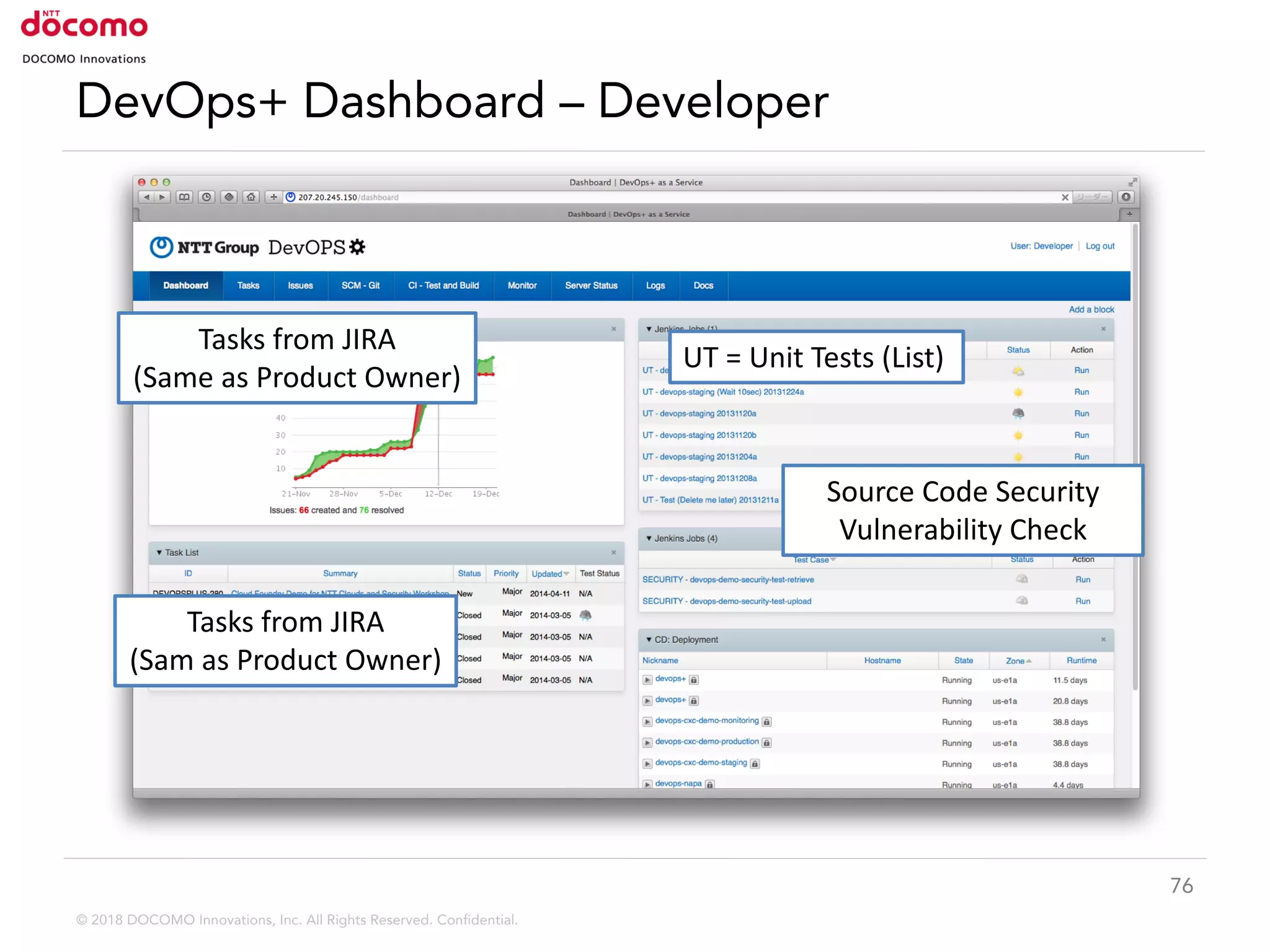
Task: Click the Log out link
Action: point(1100,246)
